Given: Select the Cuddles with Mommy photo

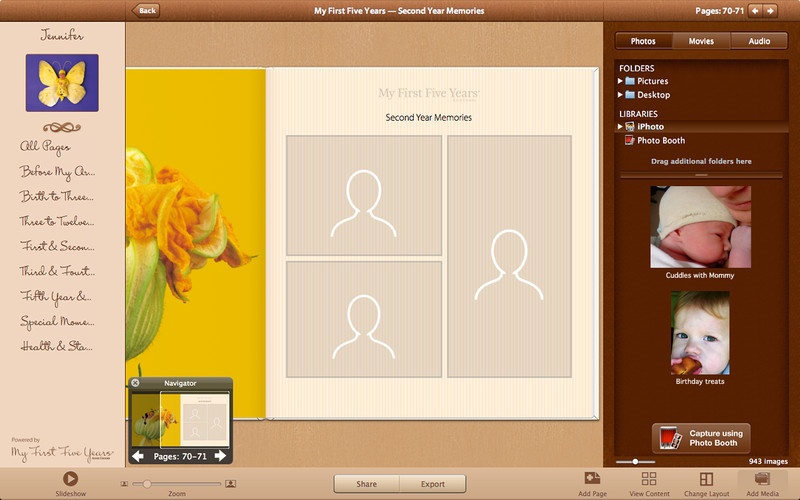Looking at the screenshot, I should tap(699, 226).
